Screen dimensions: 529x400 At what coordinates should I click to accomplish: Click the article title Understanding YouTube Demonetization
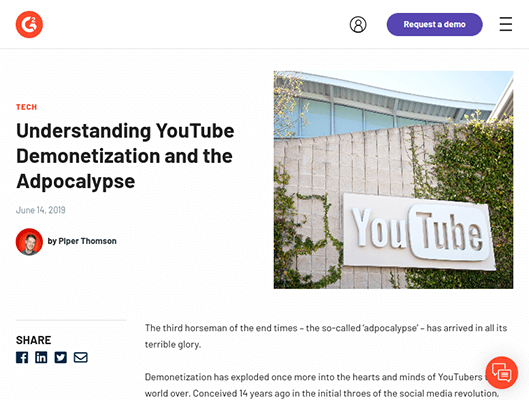click(x=125, y=156)
